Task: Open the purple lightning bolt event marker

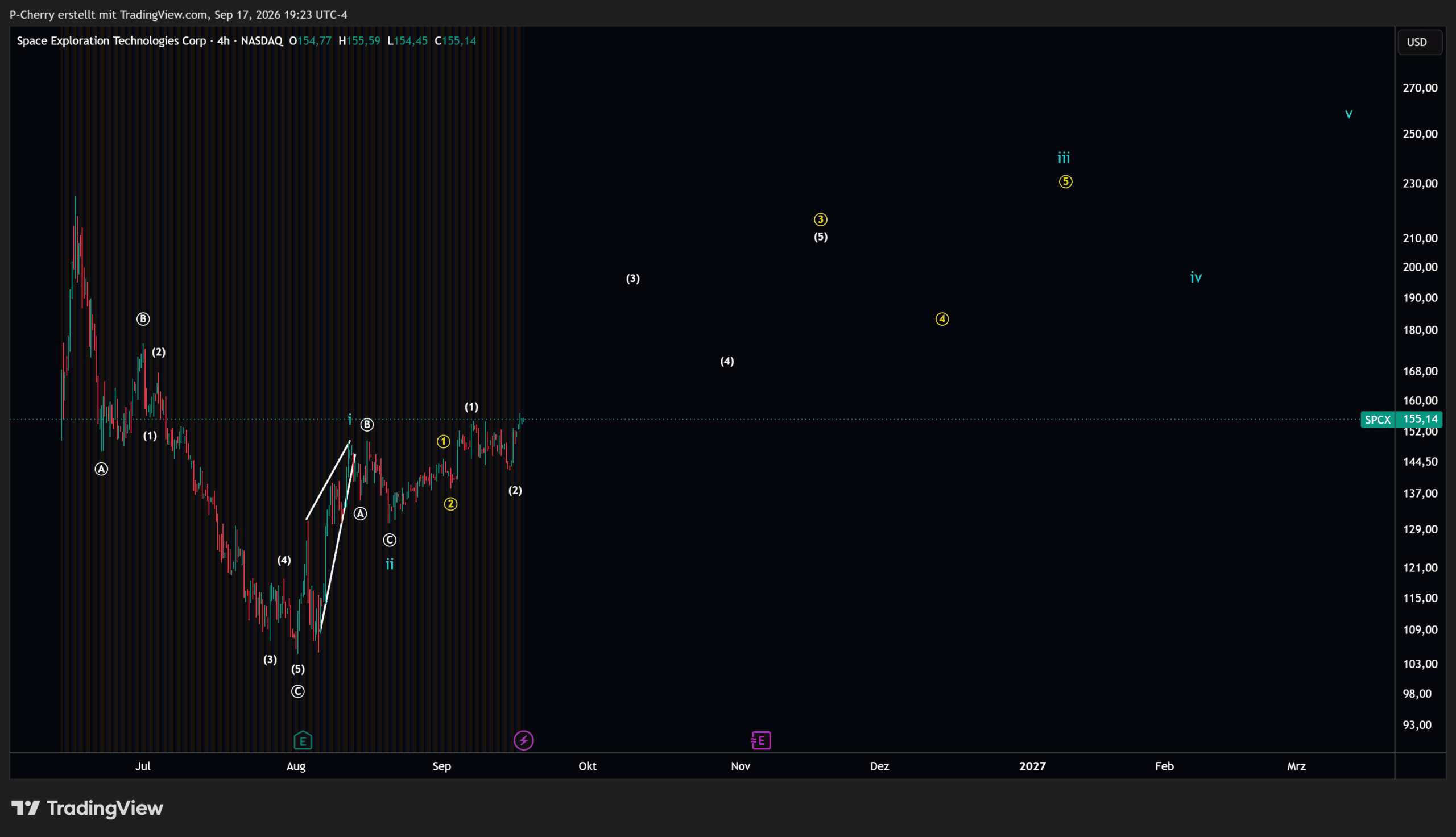Action: [x=523, y=740]
